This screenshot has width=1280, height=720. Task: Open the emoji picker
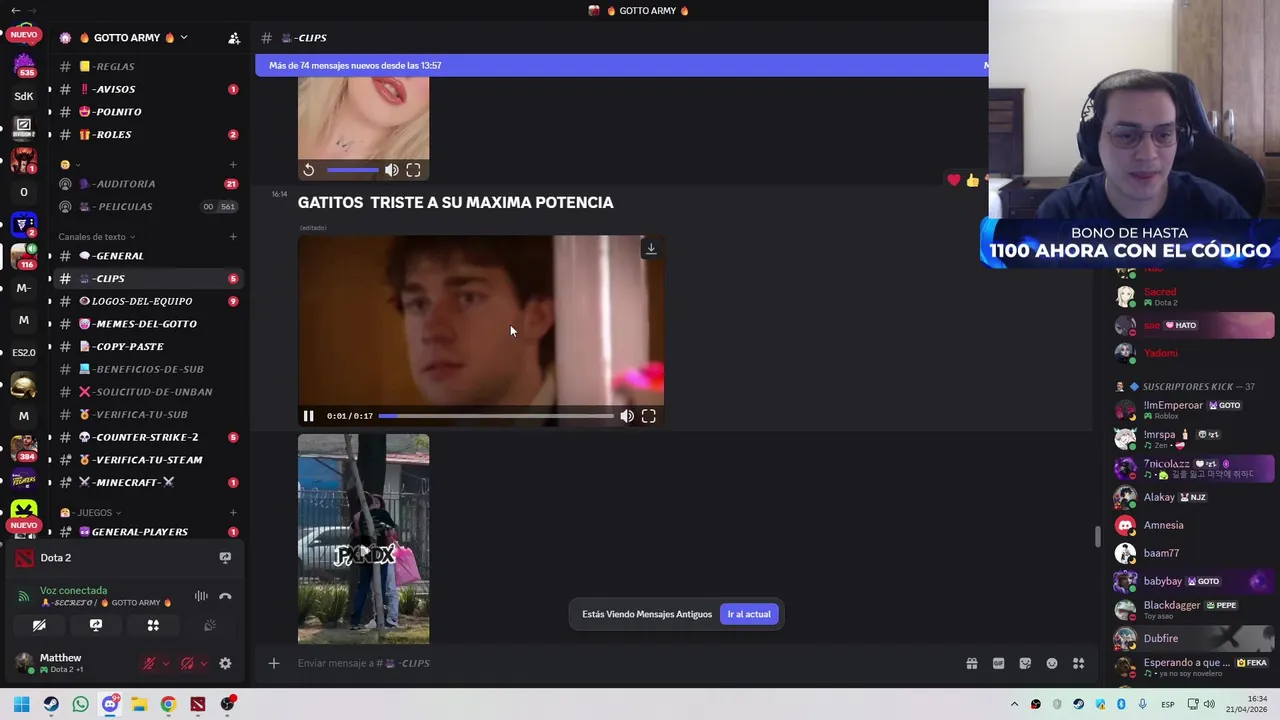click(1052, 663)
